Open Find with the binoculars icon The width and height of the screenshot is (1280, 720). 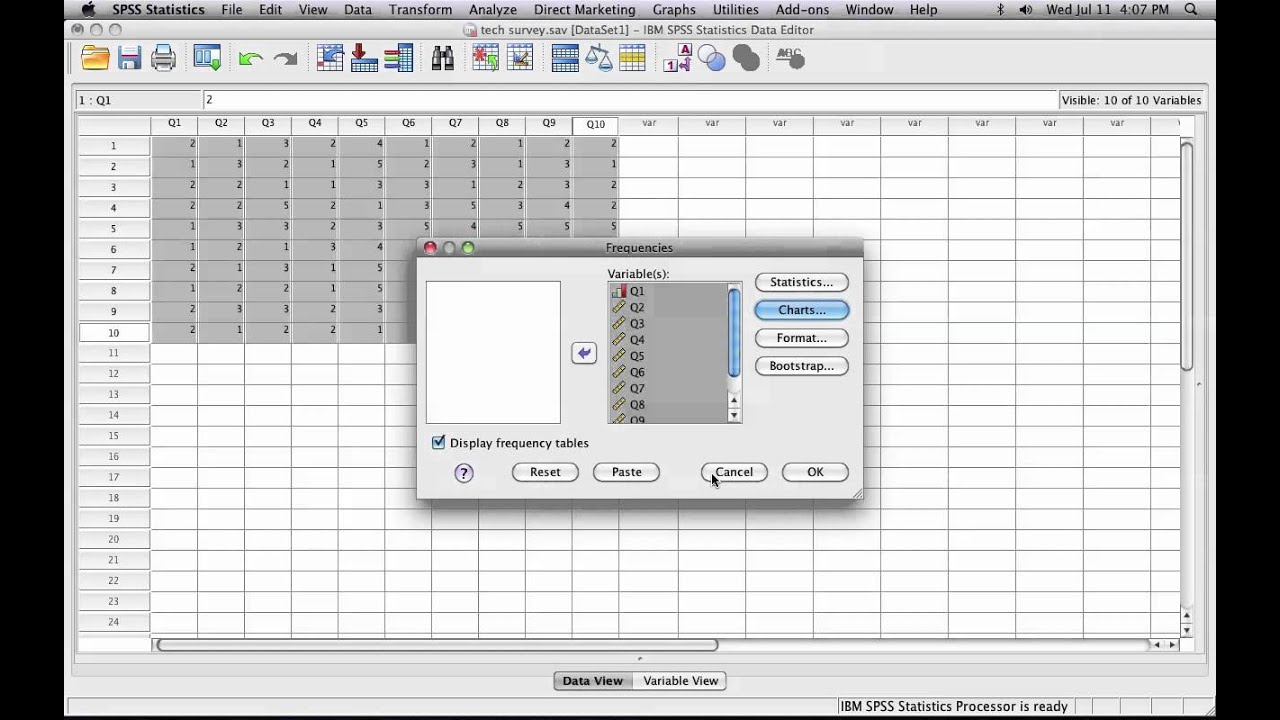point(442,59)
